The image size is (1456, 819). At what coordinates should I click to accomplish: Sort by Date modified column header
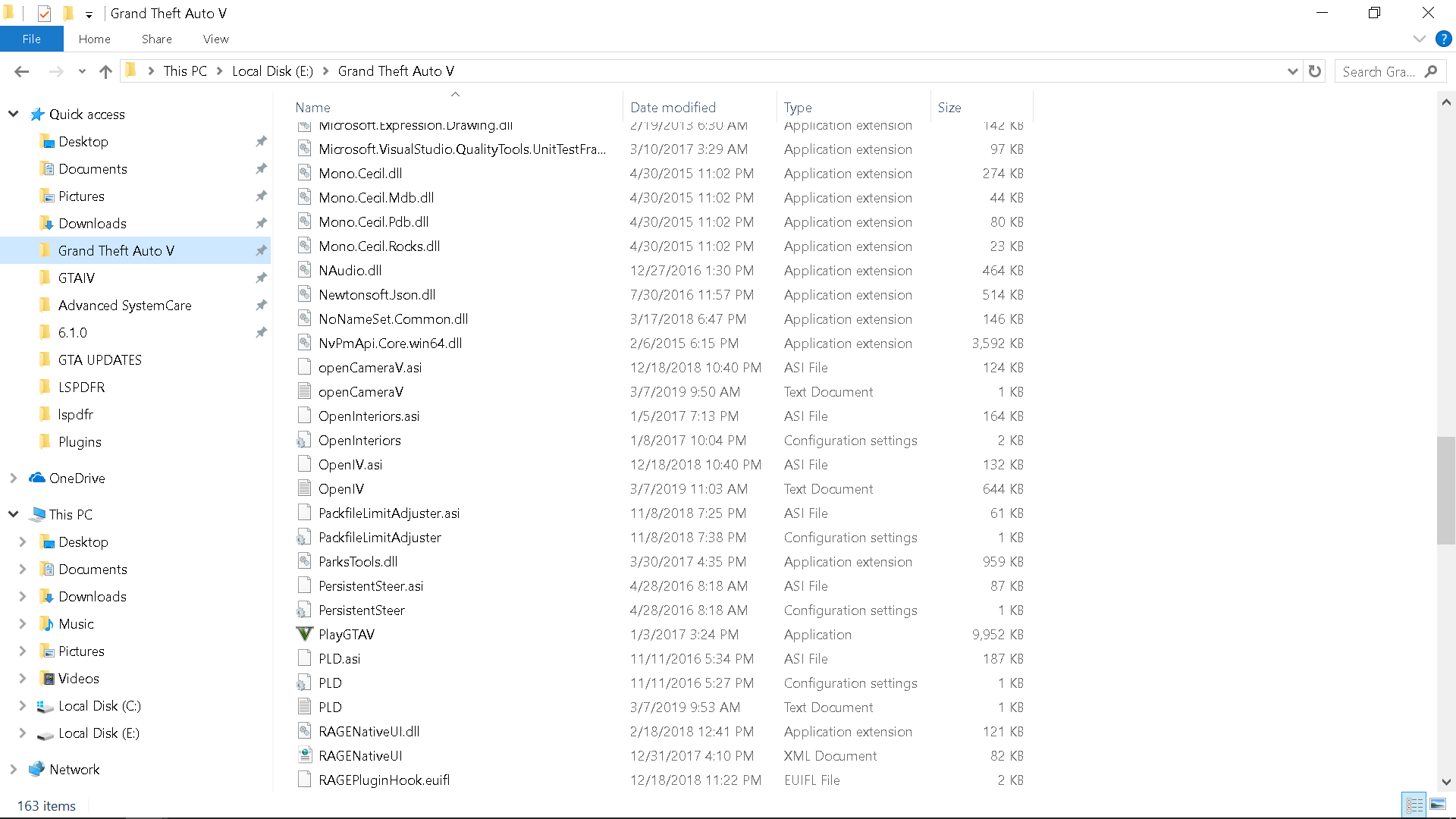(673, 107)
